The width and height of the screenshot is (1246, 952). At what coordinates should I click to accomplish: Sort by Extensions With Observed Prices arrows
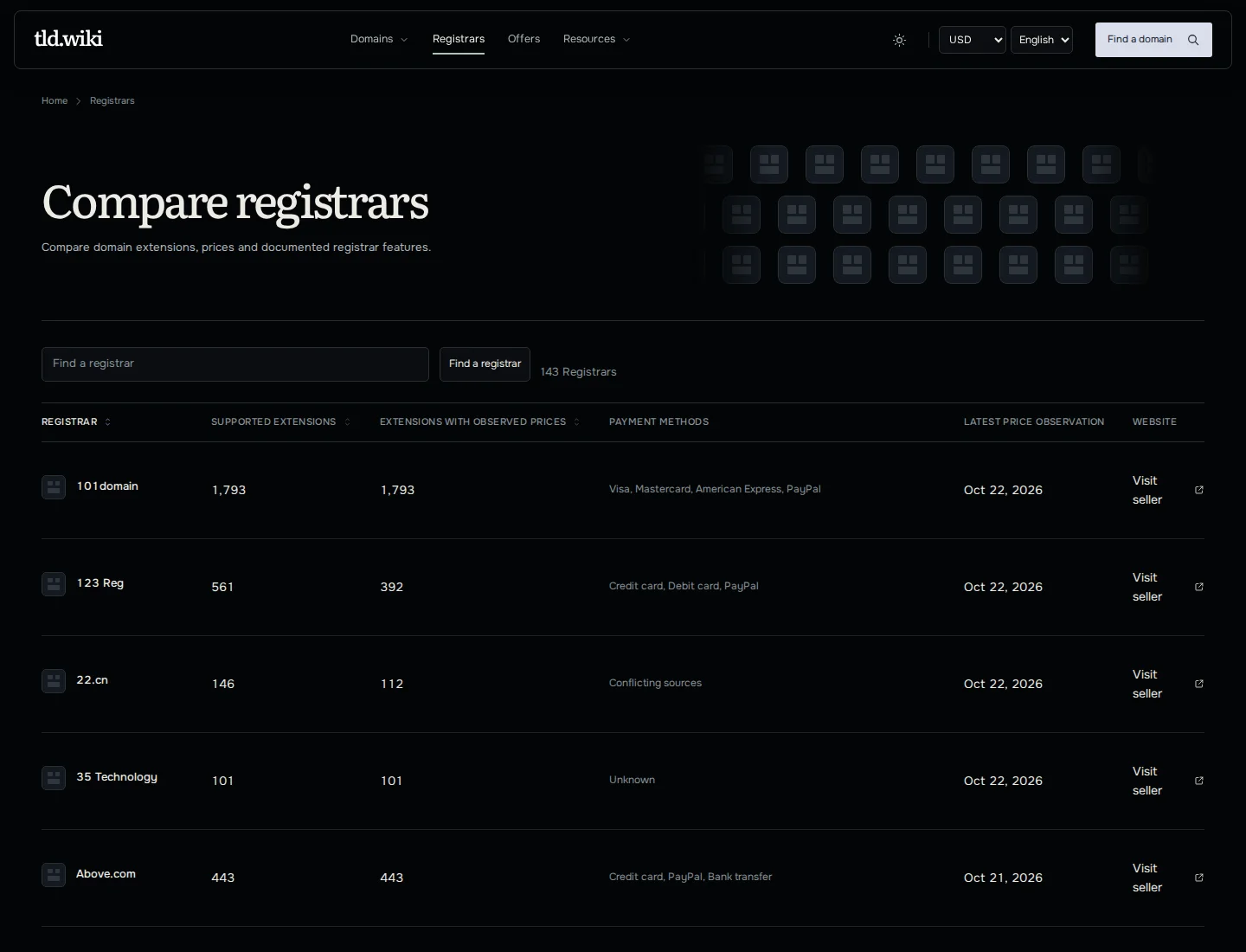(x=577, y=422)
